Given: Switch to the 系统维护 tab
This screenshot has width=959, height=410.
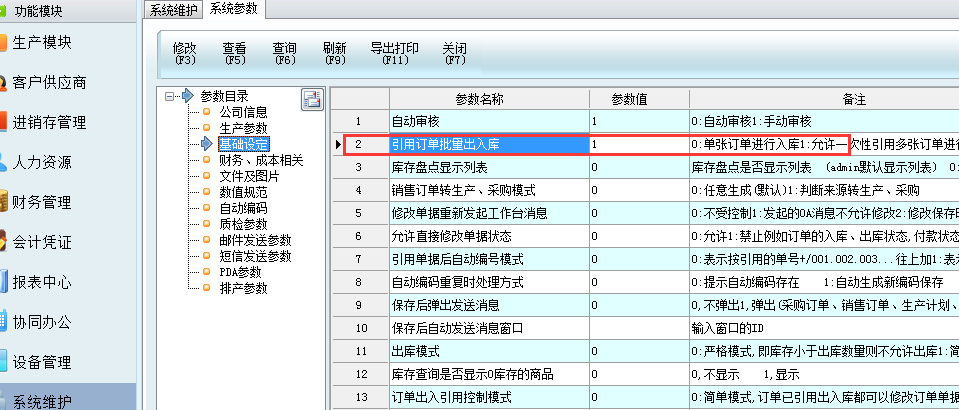Looking at the screenshot, I should click(x=174, y=8).
